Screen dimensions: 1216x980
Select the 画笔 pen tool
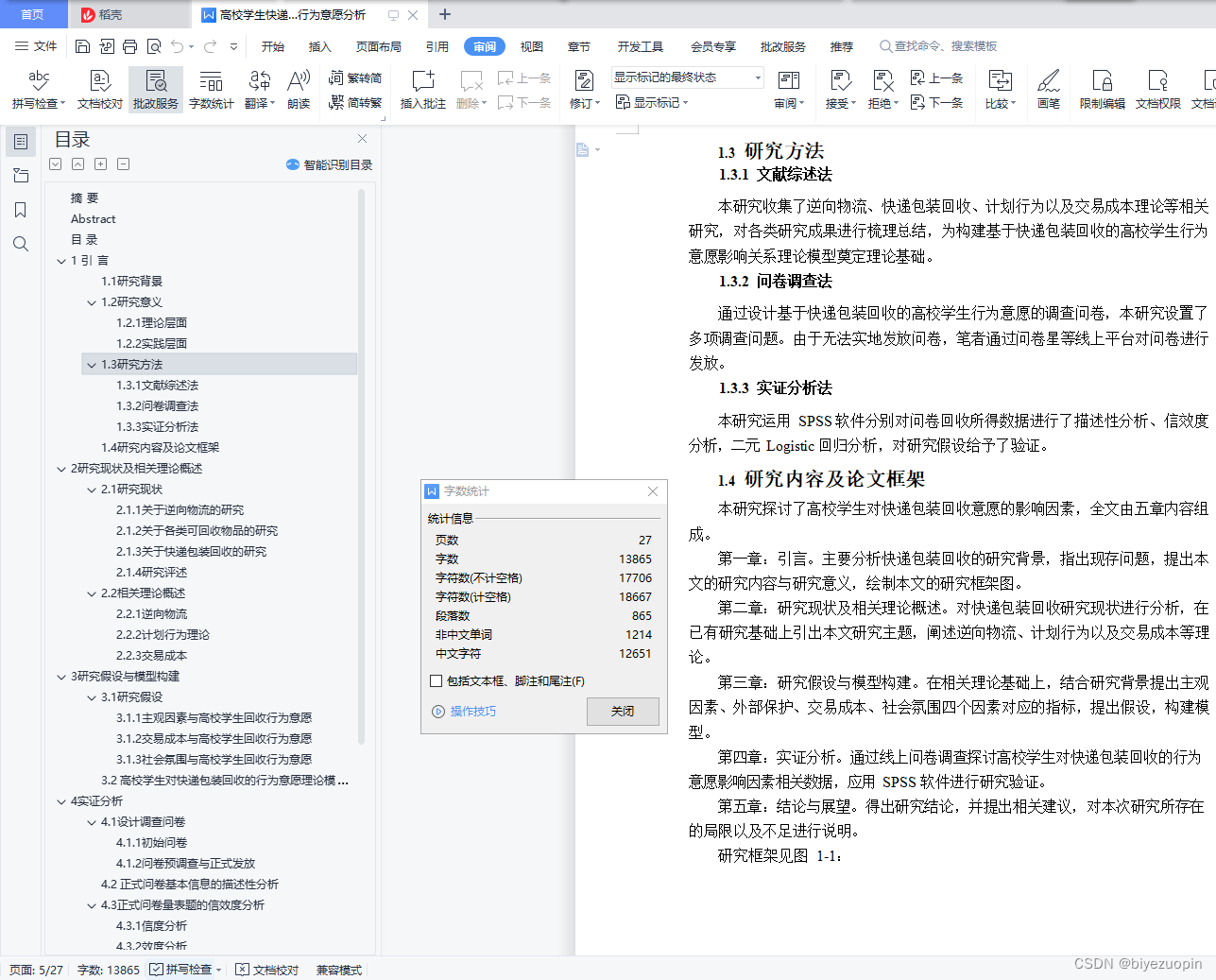coord(1049,90)
